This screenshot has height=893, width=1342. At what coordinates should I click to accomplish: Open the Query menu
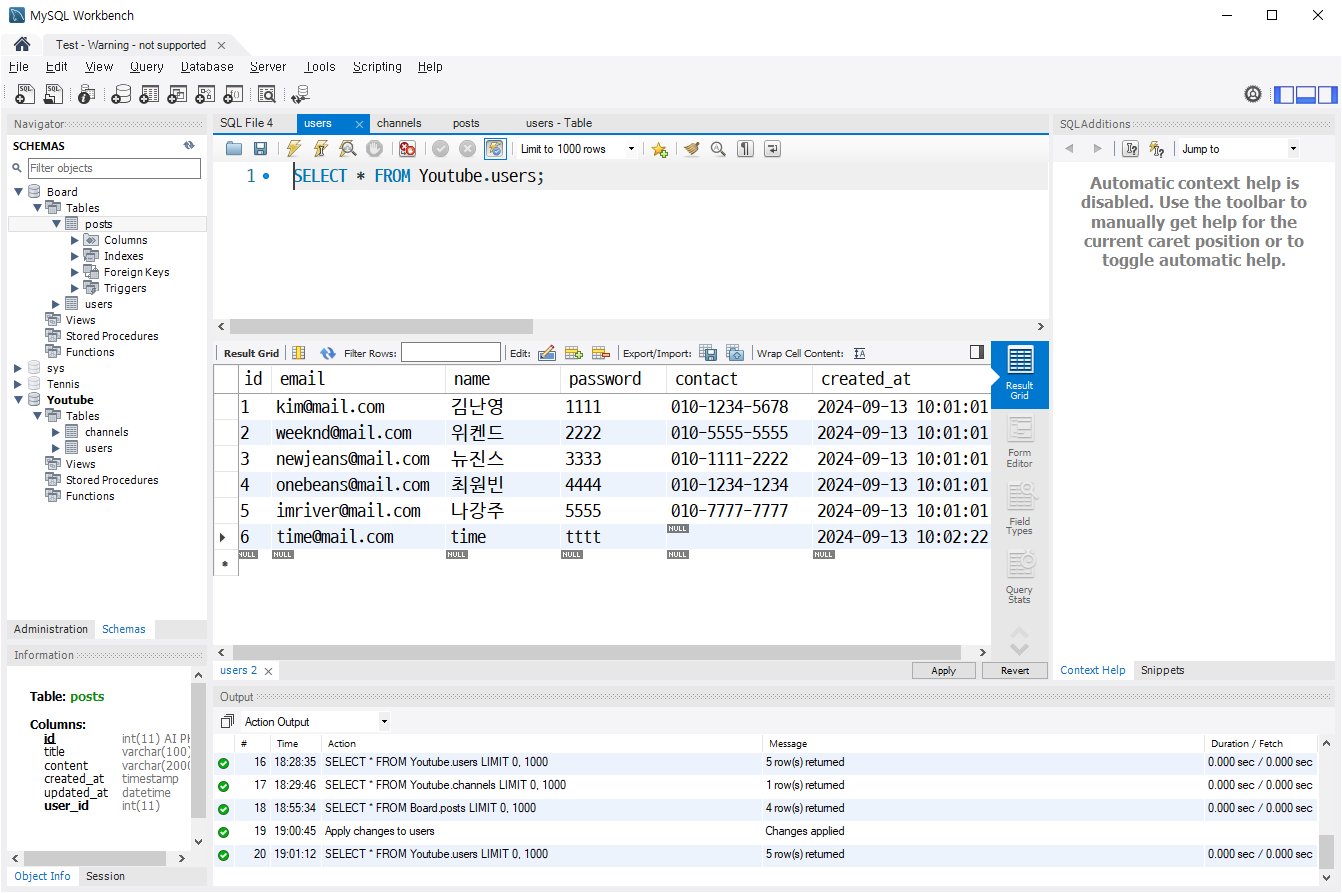coord(146,67)
